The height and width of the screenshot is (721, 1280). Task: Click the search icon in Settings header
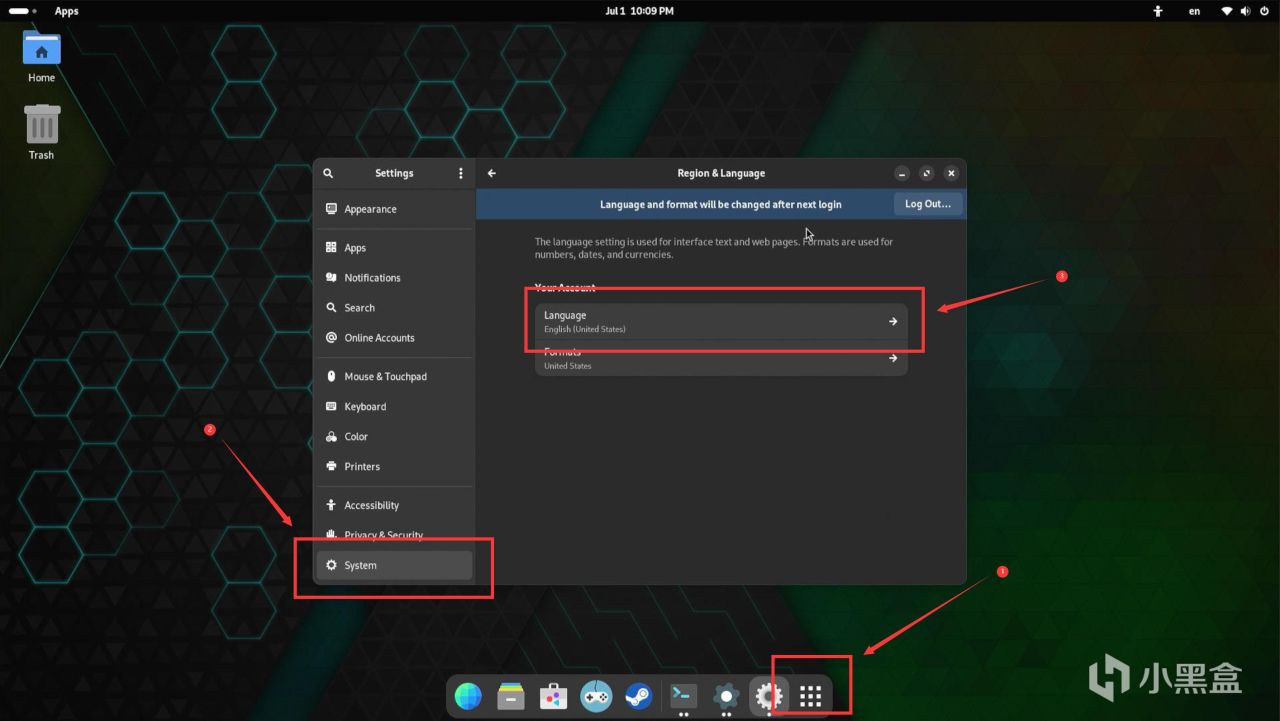(328, 173)
